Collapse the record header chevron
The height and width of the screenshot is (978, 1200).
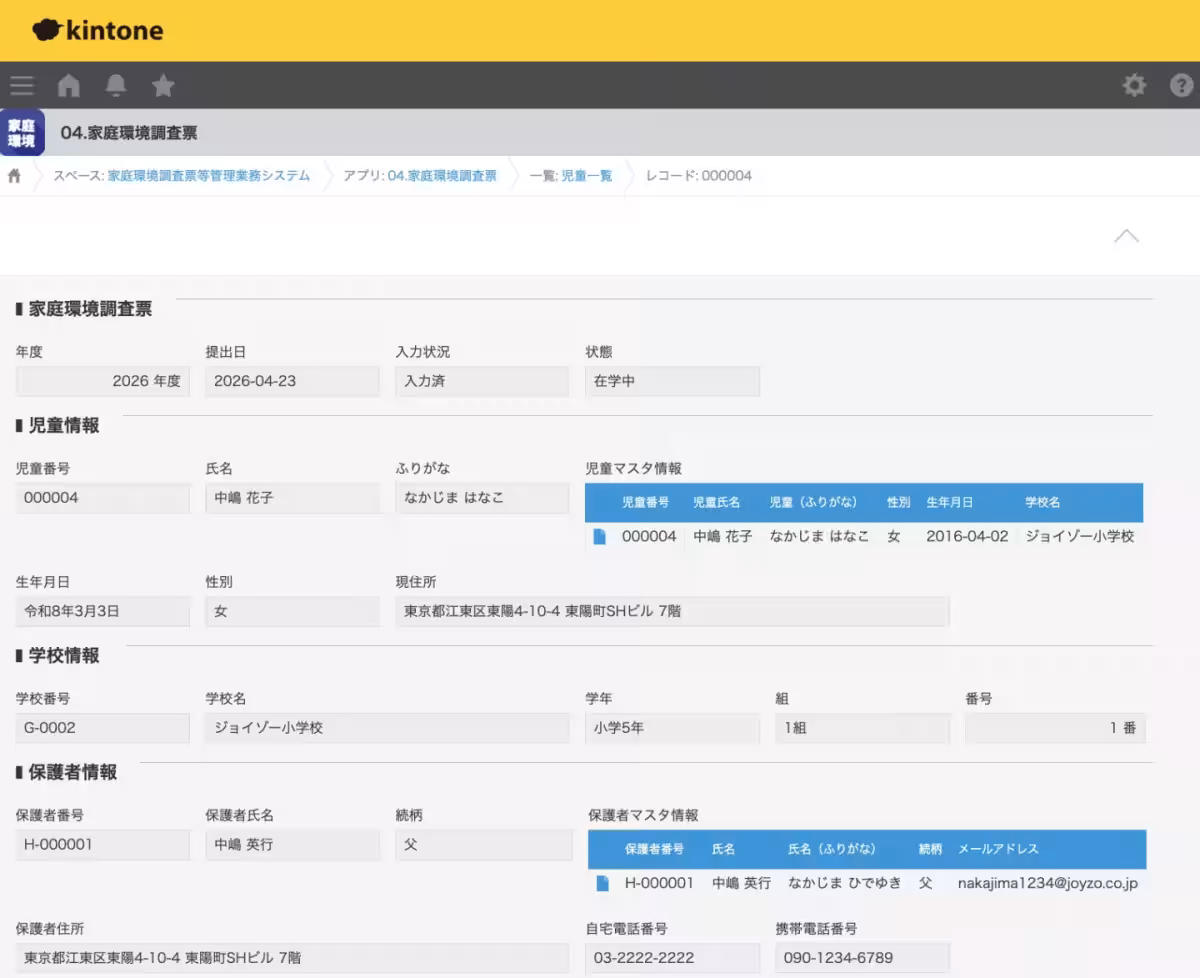1127,236
